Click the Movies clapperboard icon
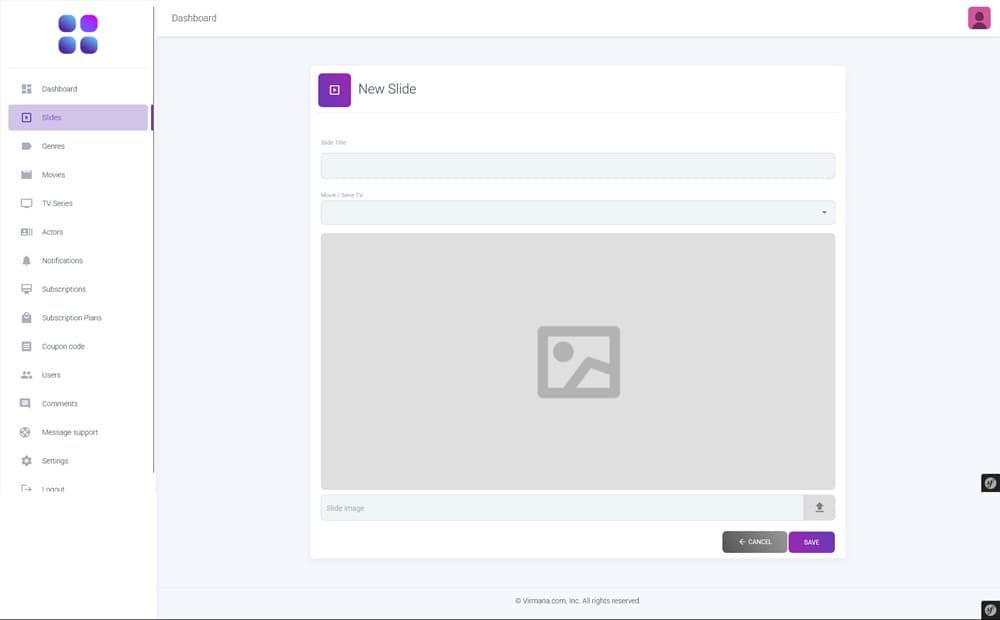 (27, 175)
